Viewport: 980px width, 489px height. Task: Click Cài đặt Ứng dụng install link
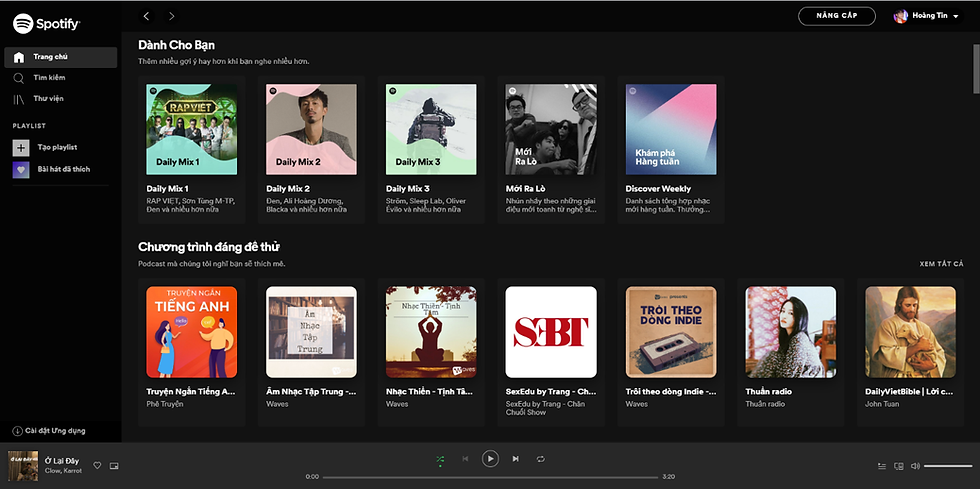(x=49, y=431)
